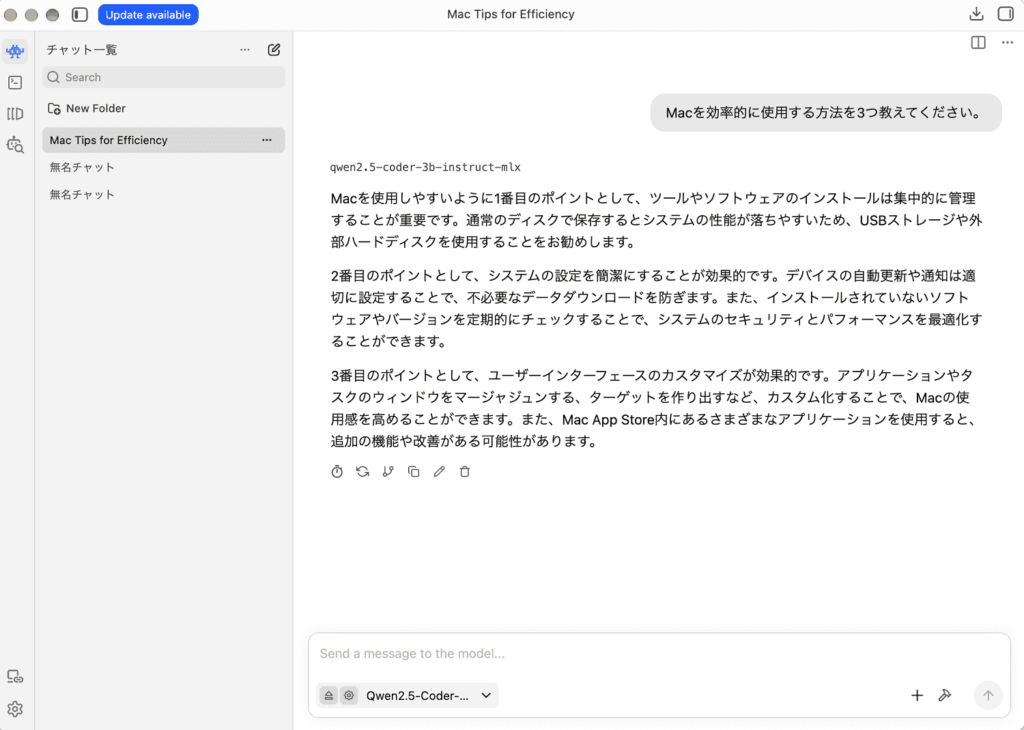Image resolution: width=1024 pixels, height=730 pixels.
Task: Branch the conversation with the fork icon
Action: [388, 471]
